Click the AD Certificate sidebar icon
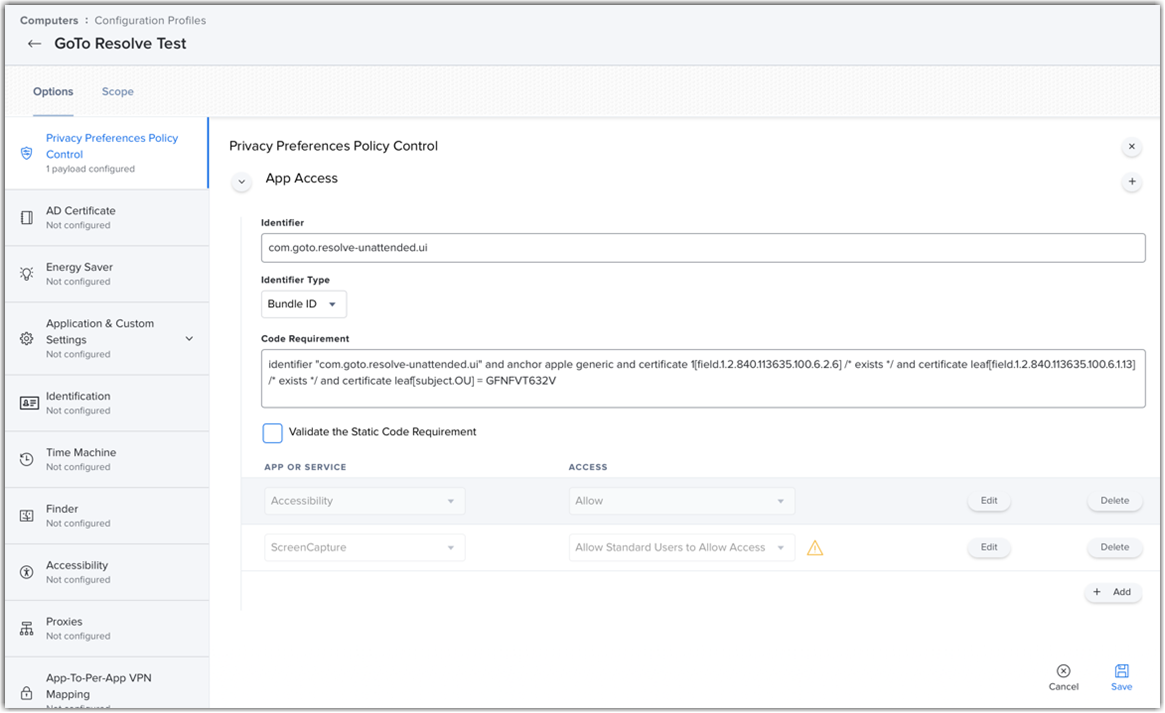 coord(27,218)
